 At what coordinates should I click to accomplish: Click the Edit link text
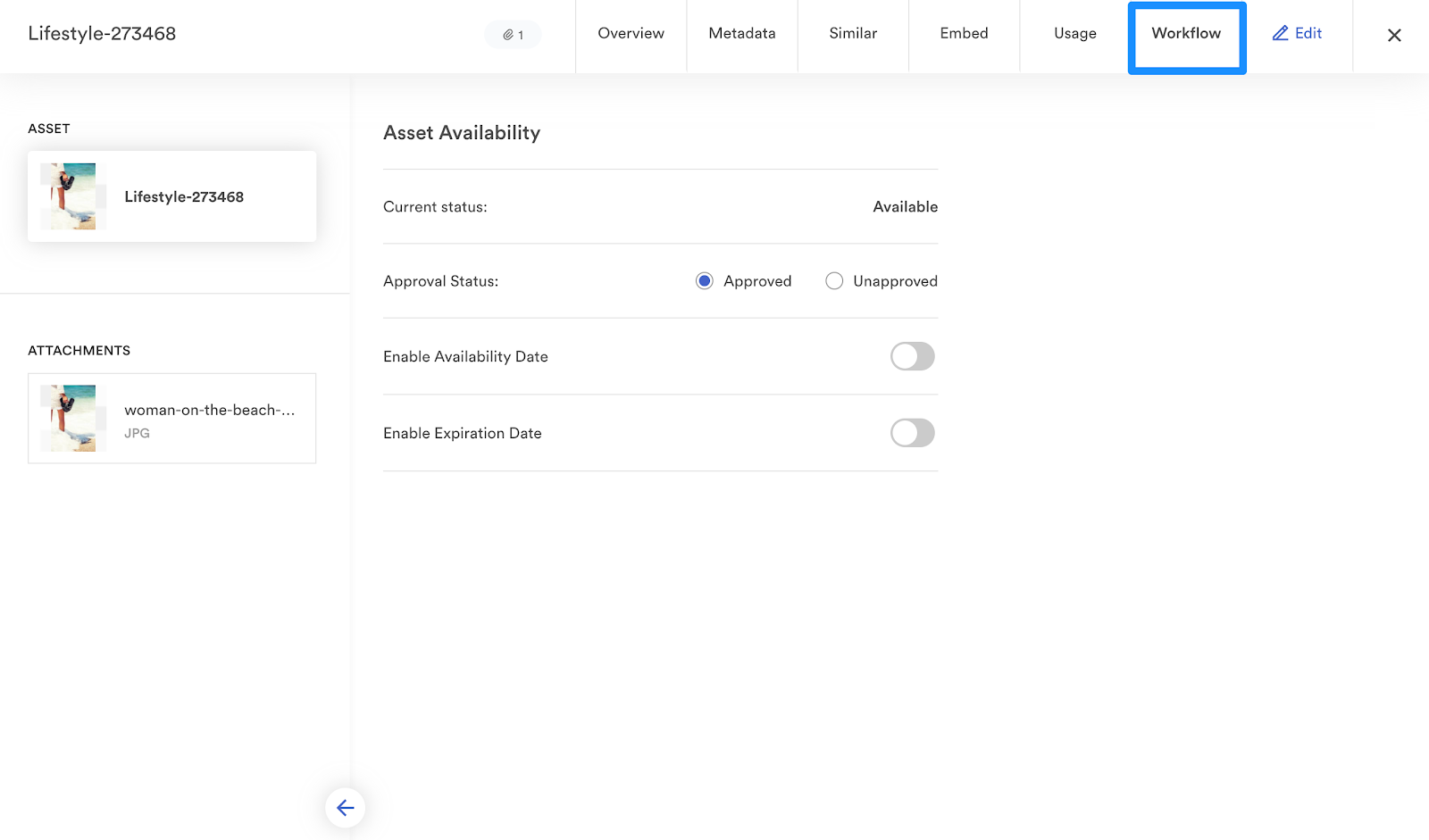(x=1308, y=33)
